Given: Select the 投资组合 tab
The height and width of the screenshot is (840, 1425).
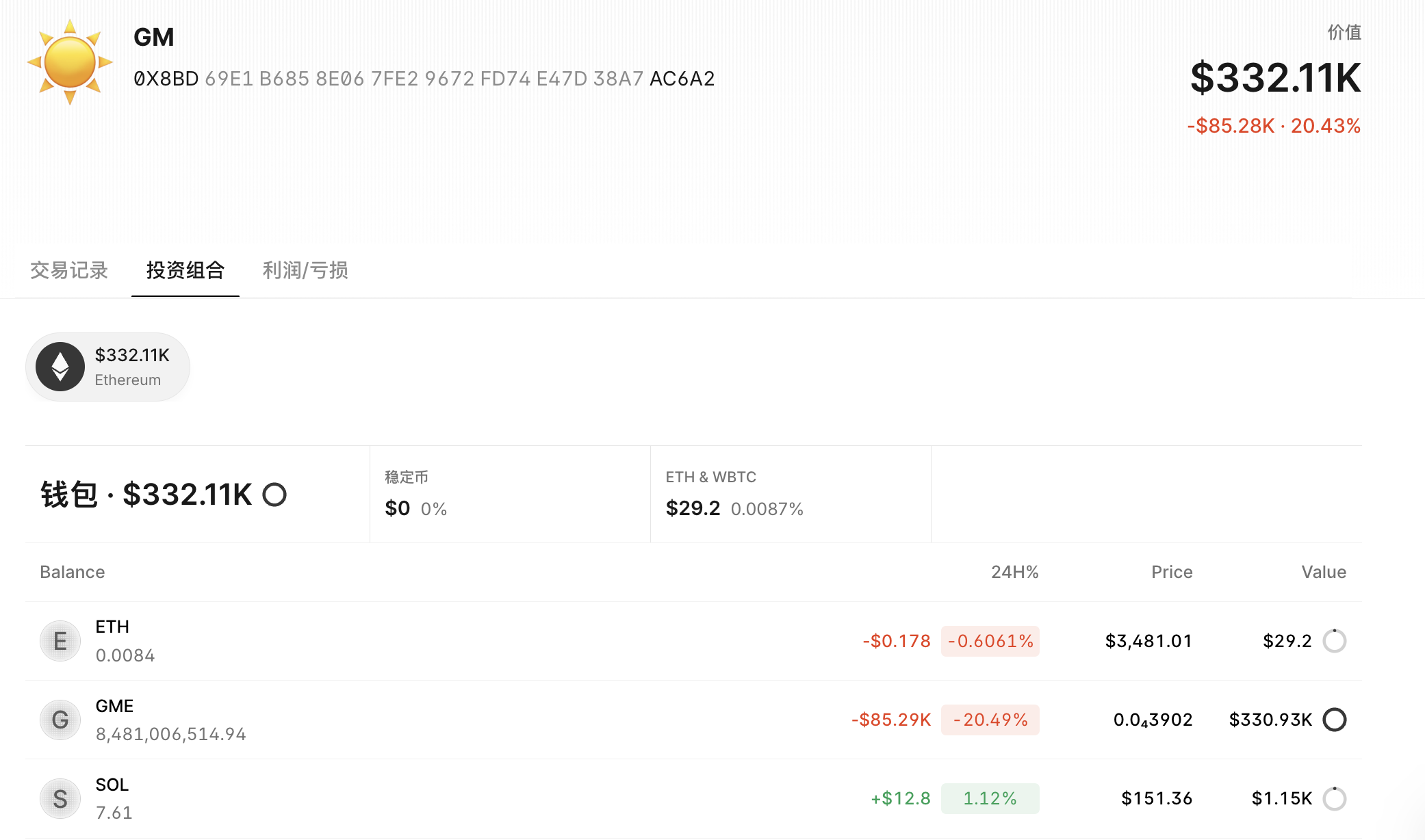Looking at the screenshot, I should click(185, 270).
